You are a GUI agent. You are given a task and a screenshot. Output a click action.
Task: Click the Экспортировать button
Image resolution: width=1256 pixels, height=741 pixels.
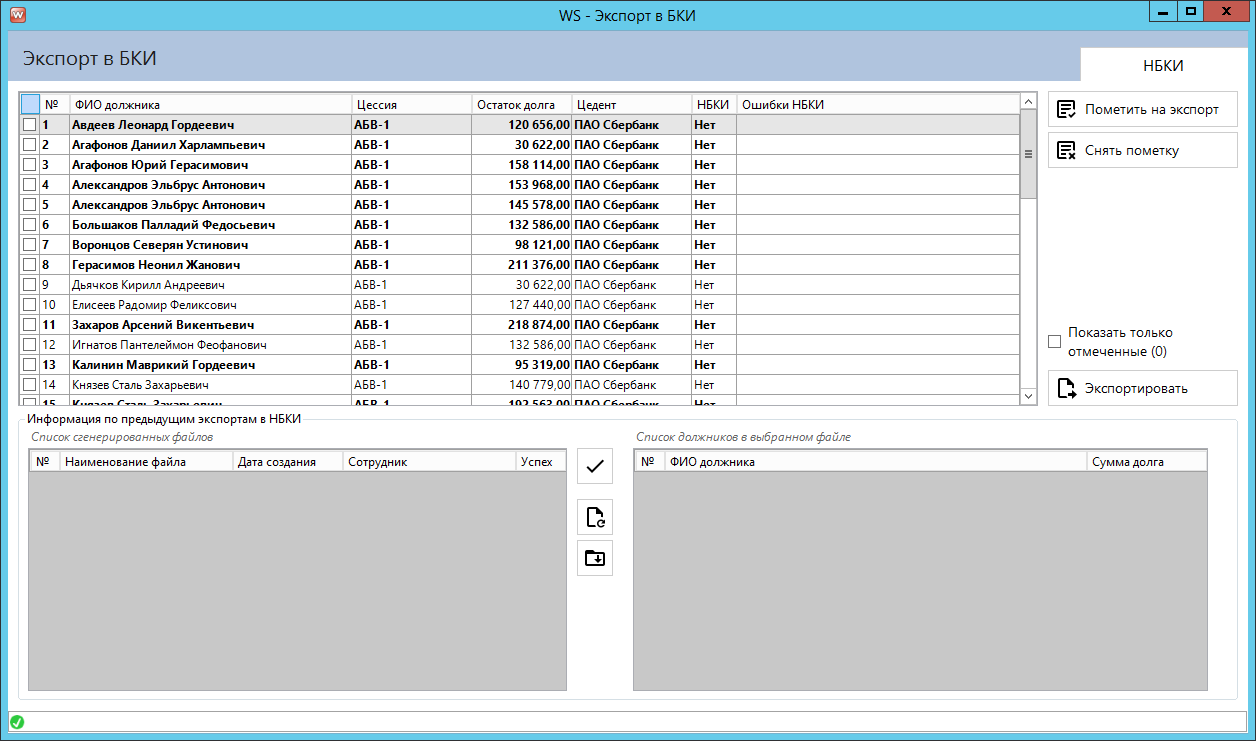pyautogui.click(x=1142, y=388)
